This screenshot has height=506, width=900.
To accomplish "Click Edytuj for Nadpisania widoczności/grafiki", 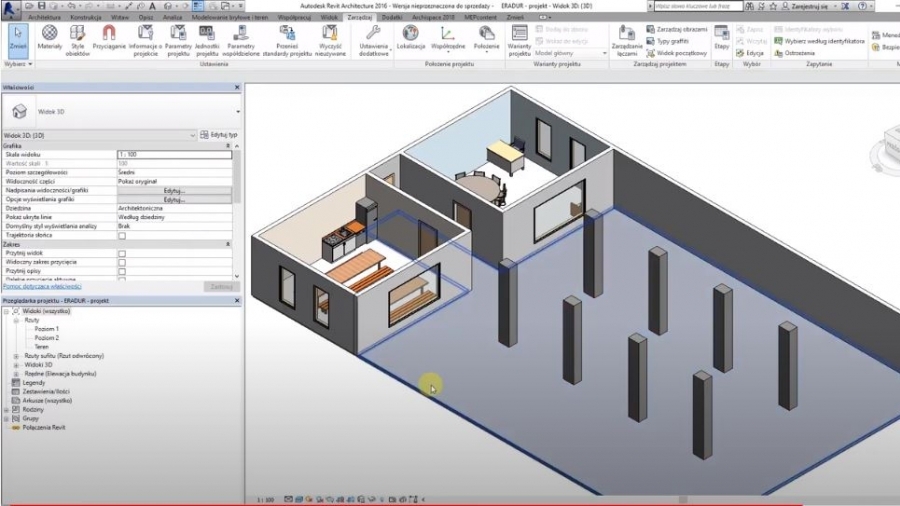I will [x=174, y=190].
